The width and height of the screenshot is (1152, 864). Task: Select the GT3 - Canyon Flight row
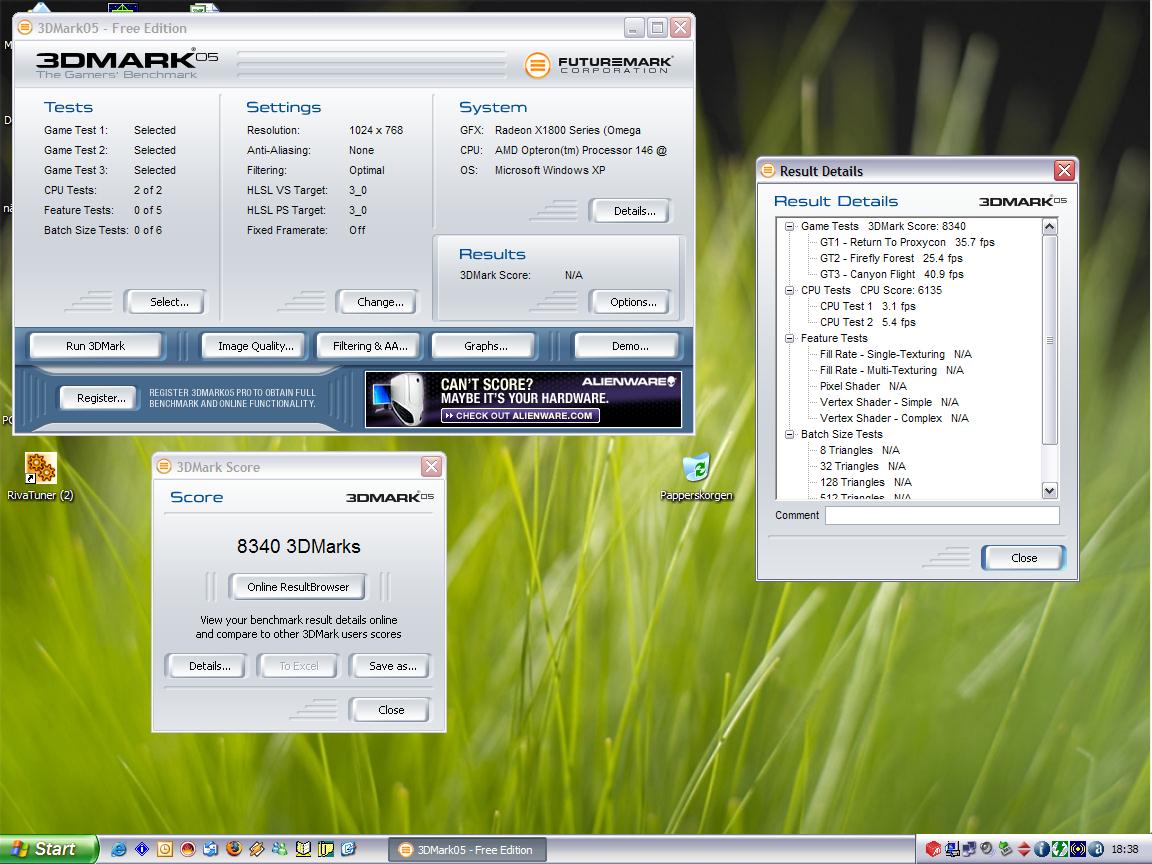891,275
